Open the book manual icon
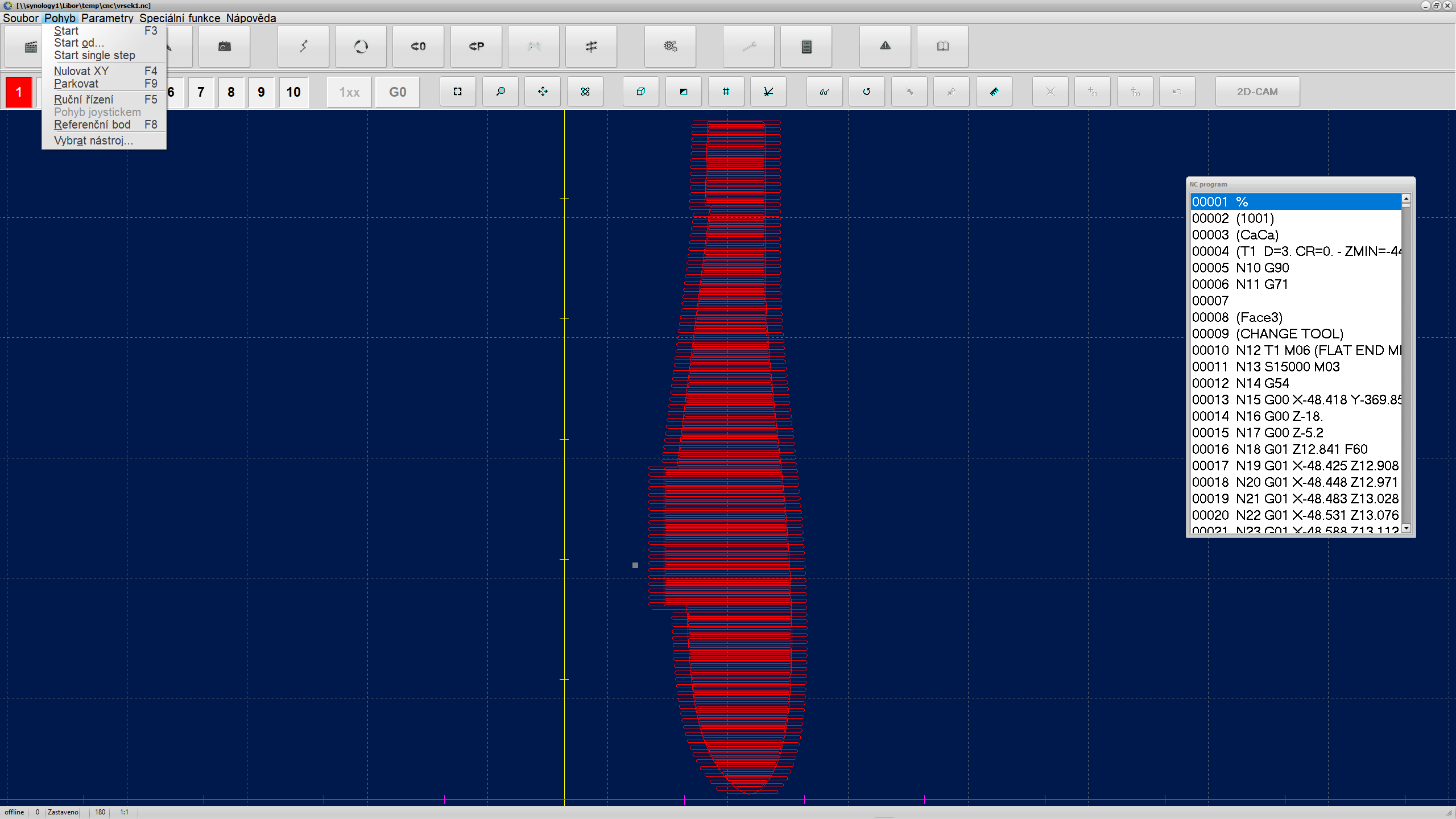The image size is (1456, 819). pos(942,47)
